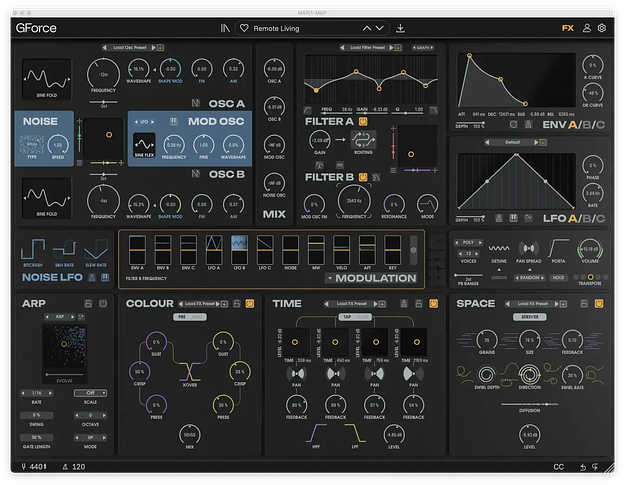Switch to LFO B tab
This screenshot has height=485, width=625.
point(586,218)
